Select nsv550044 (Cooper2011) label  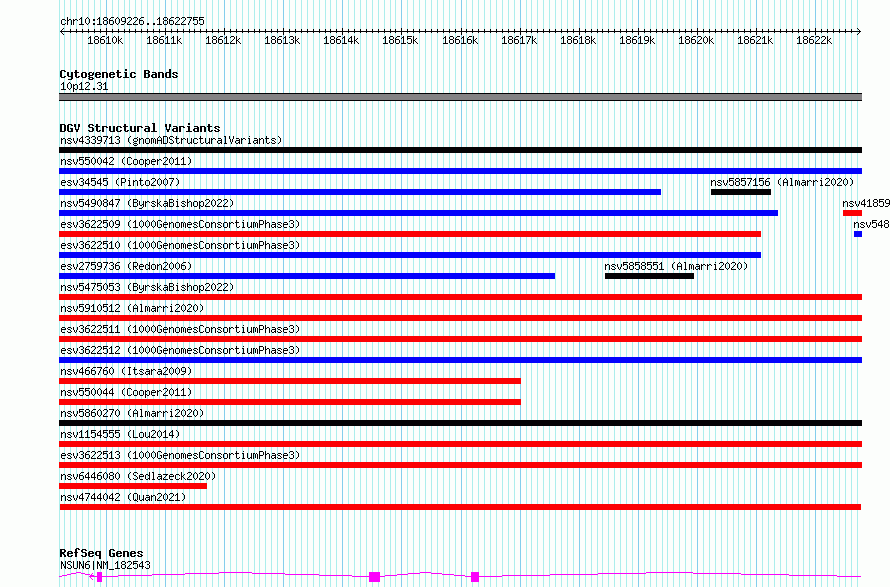pyautogui.click(x=126, y=392)
